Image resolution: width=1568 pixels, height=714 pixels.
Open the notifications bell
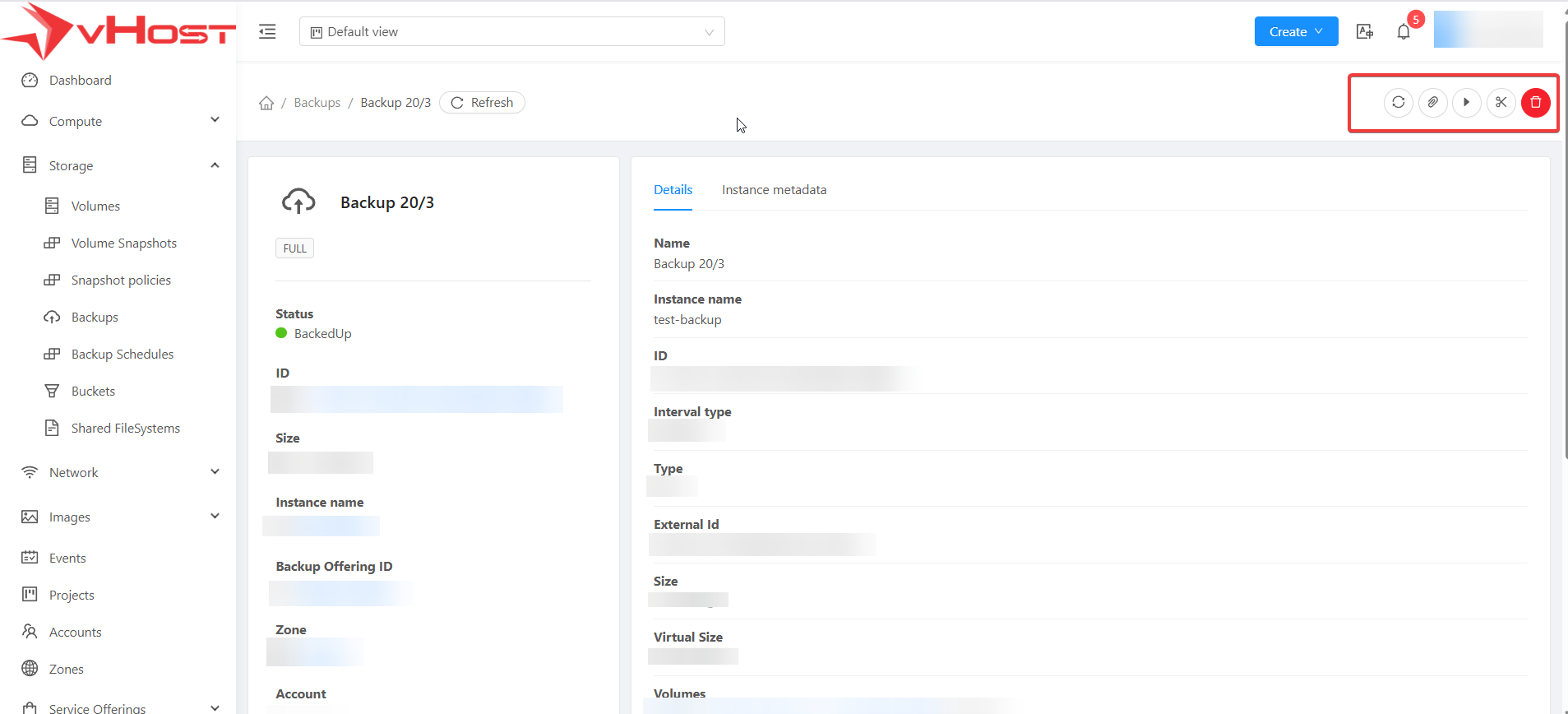point(1404,32)
